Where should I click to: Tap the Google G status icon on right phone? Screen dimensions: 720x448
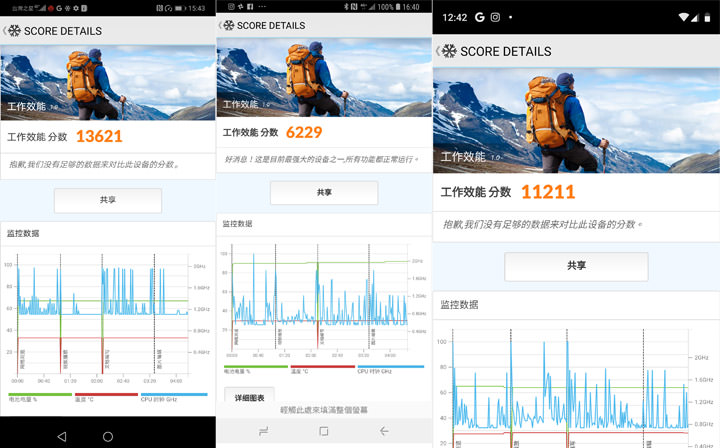point(480,17)
